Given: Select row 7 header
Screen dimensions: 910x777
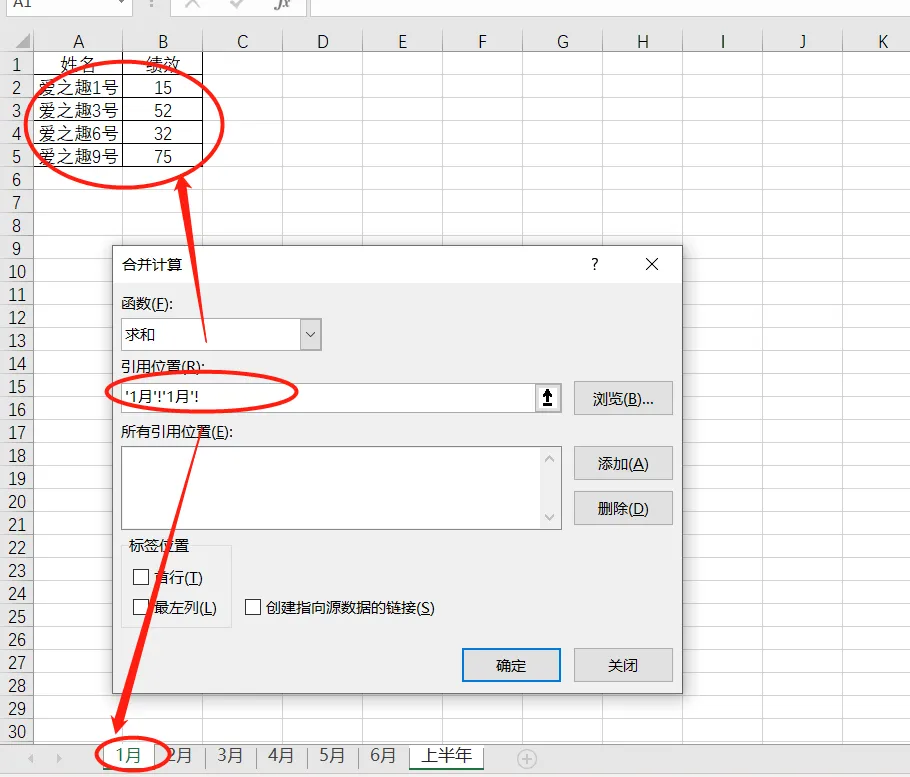Looking at the screenshot, I should (x=17, y=203).
